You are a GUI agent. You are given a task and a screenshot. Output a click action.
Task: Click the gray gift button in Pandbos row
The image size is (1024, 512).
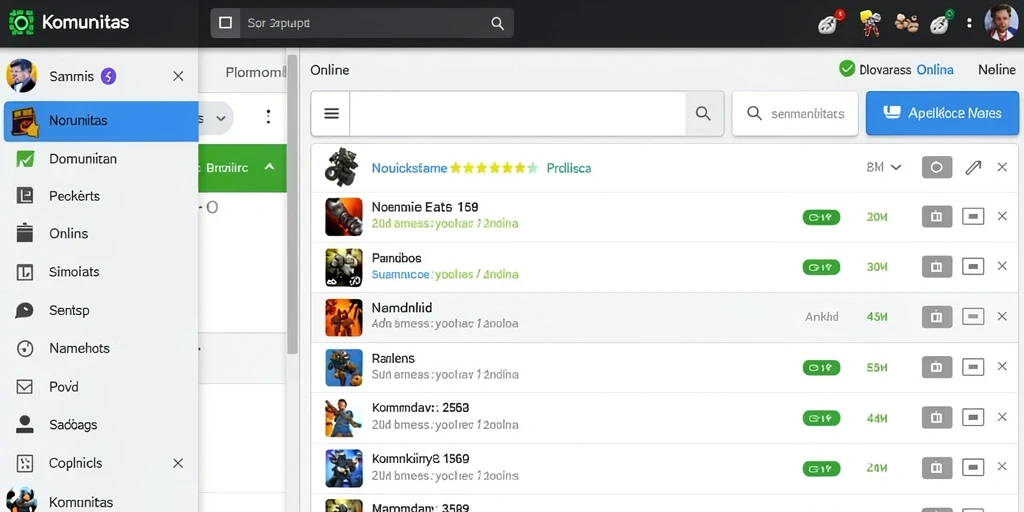[x=936, y=266]
